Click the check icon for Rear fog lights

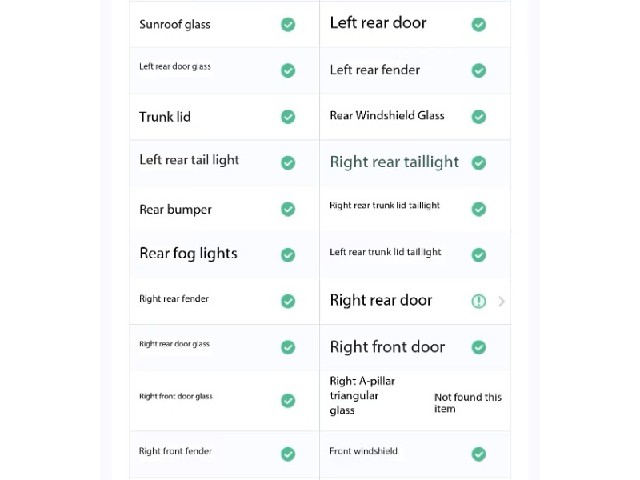[x=288, y=255]
